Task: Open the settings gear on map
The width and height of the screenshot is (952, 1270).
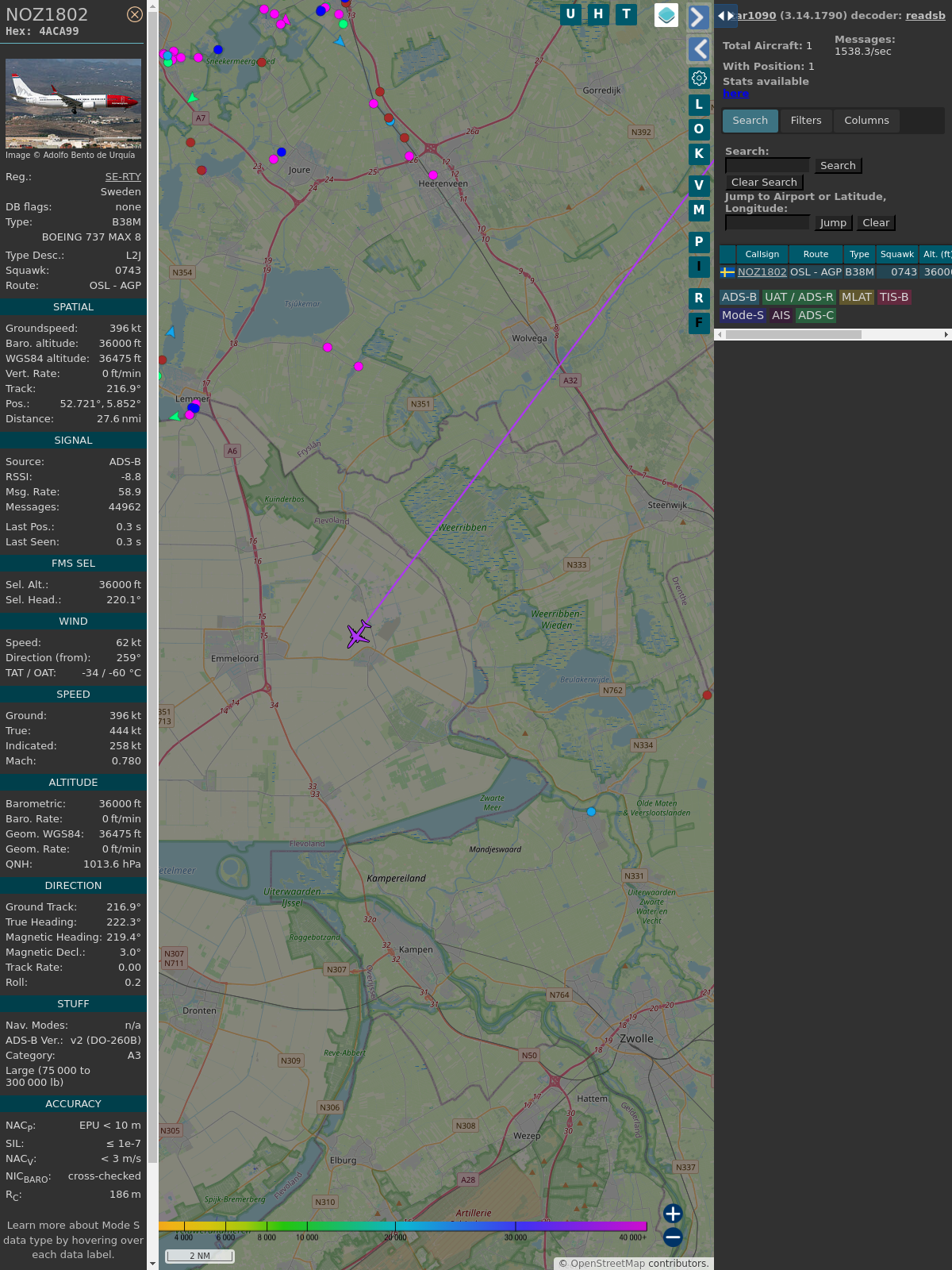Action: [699, 78]
